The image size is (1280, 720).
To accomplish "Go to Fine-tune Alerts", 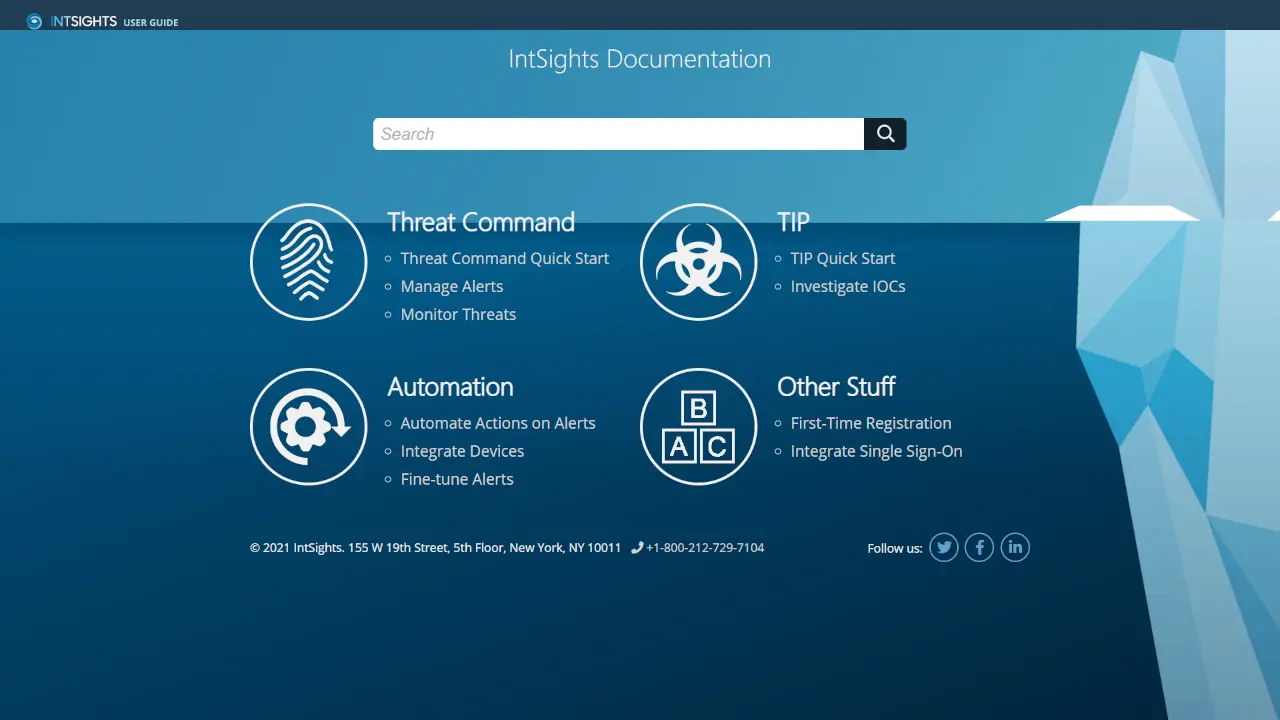I will [x=457, y=479].
